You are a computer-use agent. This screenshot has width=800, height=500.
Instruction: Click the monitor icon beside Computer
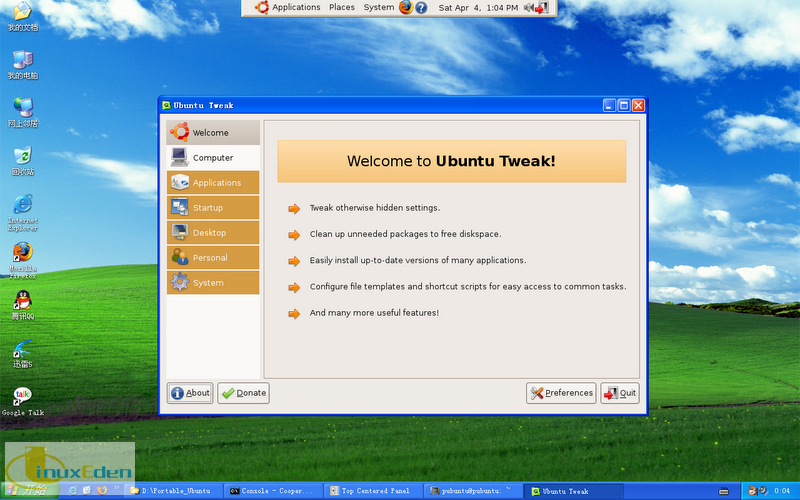[180, 157]
